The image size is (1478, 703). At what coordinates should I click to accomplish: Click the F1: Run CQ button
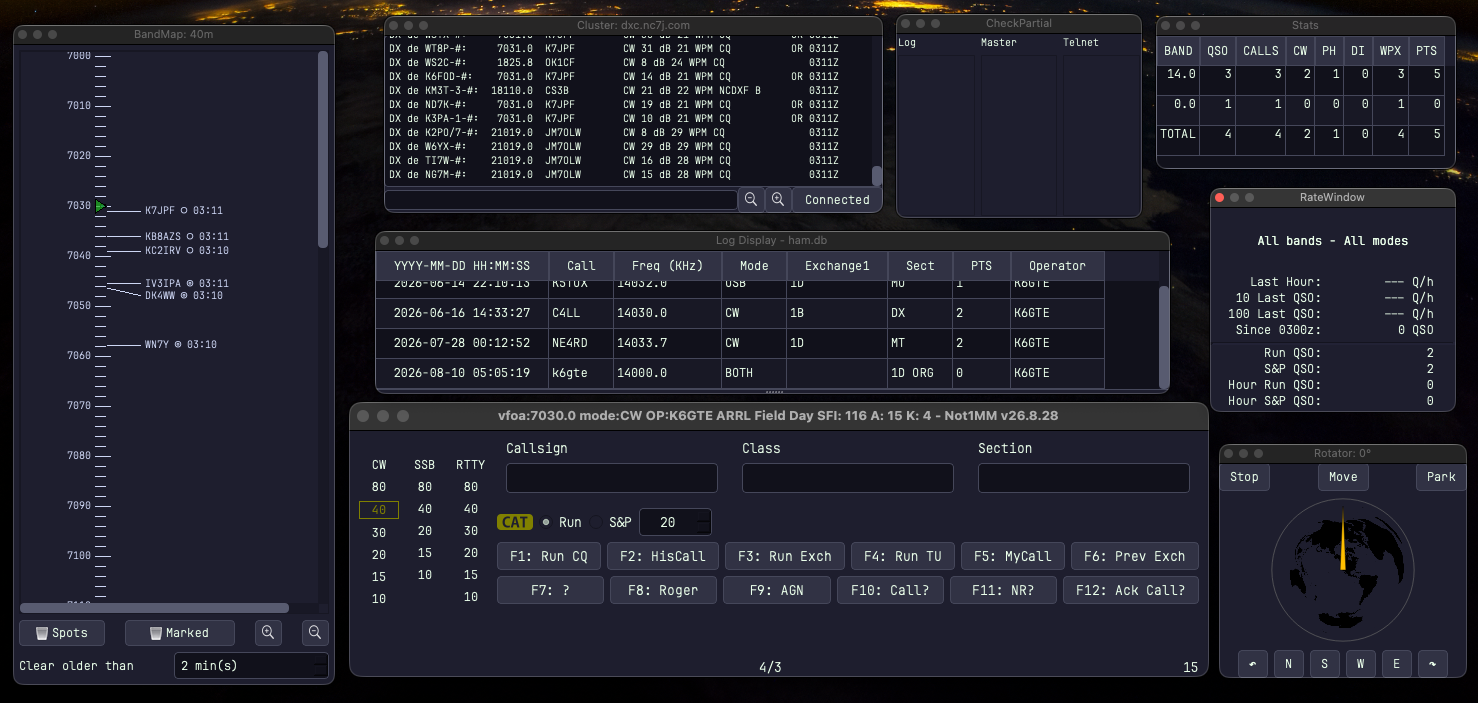click(551, 556)
